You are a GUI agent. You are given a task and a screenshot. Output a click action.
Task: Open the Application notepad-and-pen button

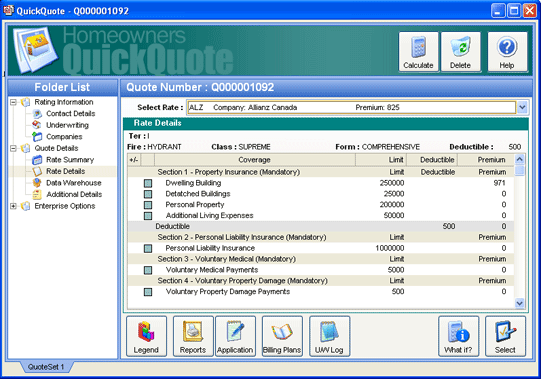pyautogui.click(x=235, y=336)
